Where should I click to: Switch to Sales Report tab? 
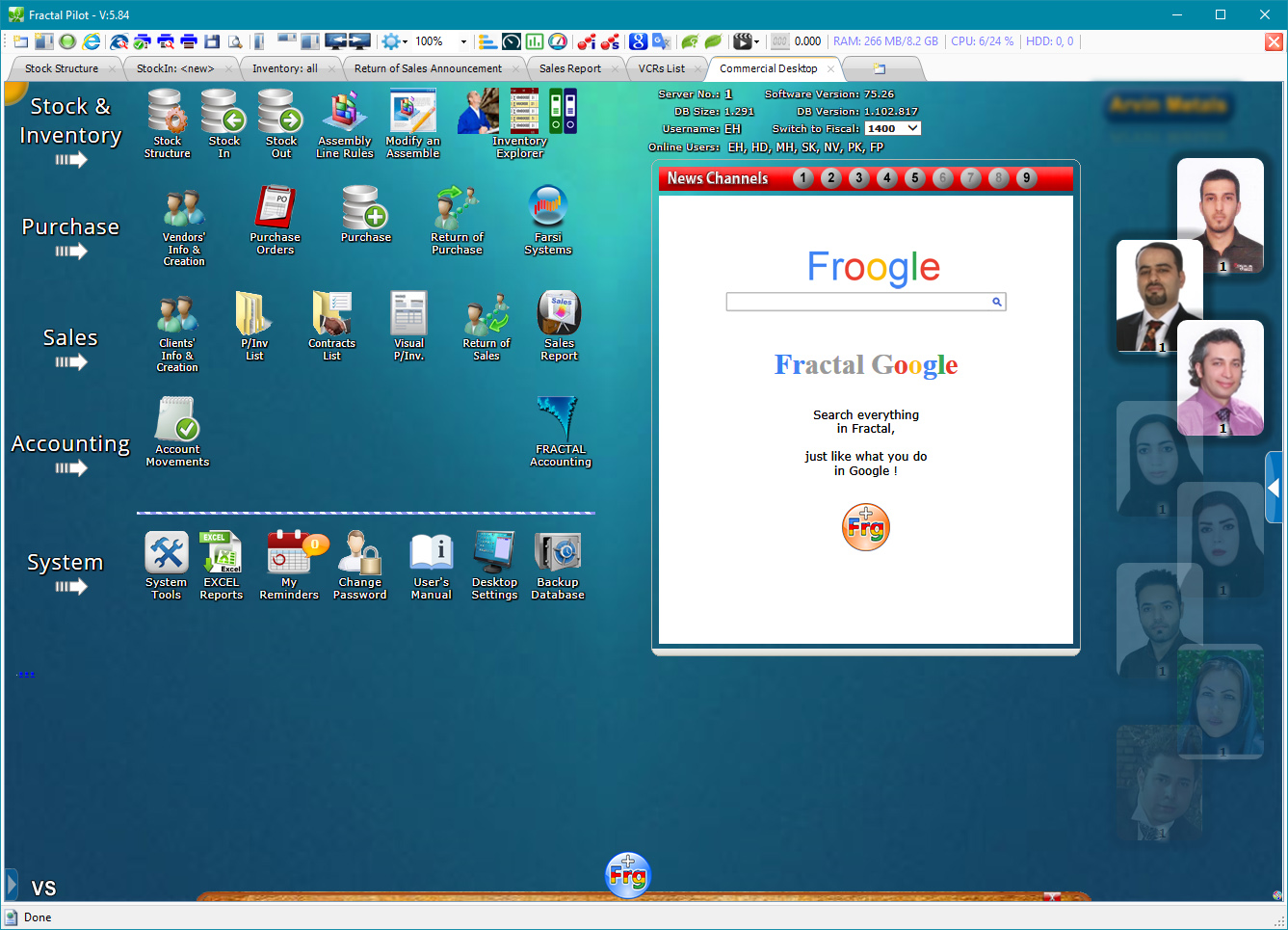click(x=570, y=68)
